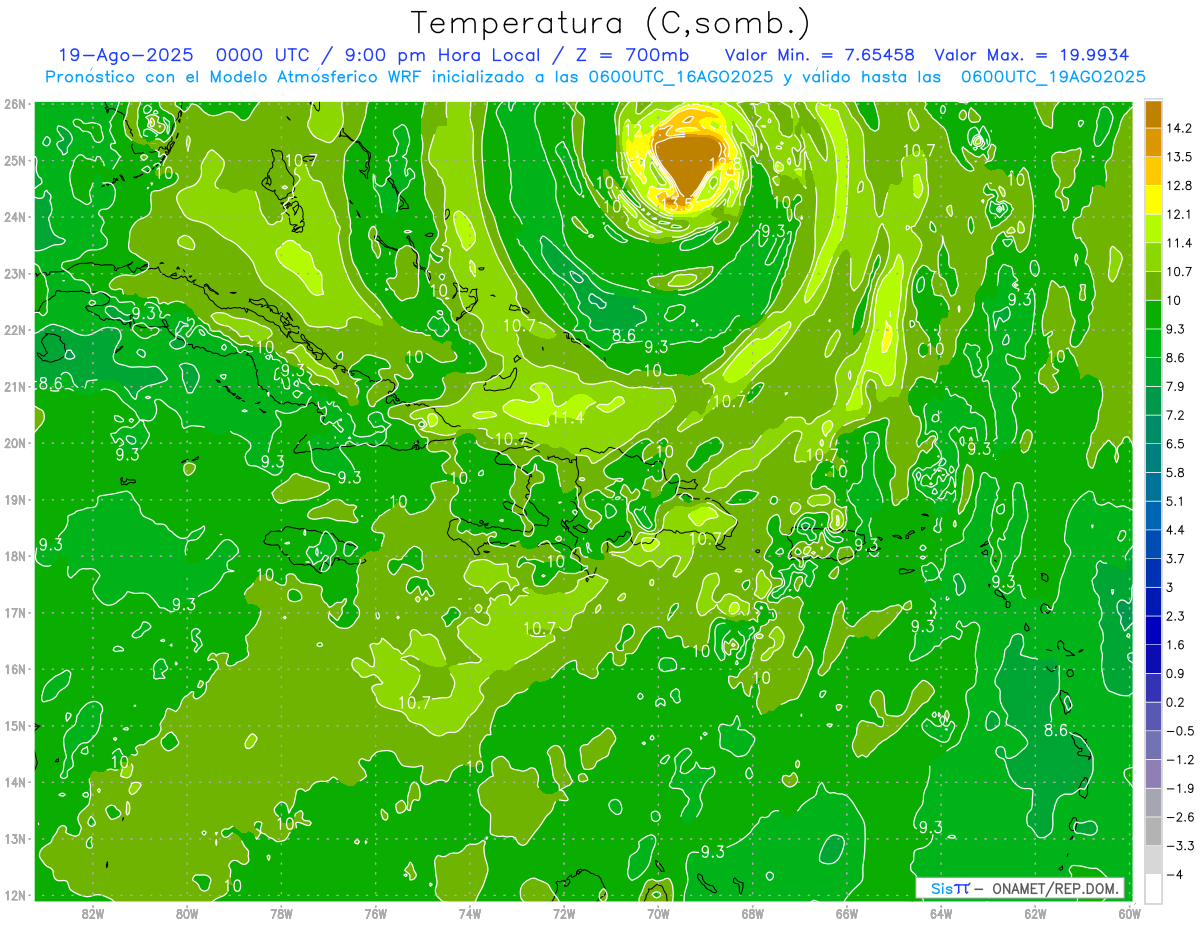Click the "Valor Min. = 7.65458" readout
Image resolution: width=1200 pixels, height=927 pixels.
pyautogui.click(x=820, y=55)
